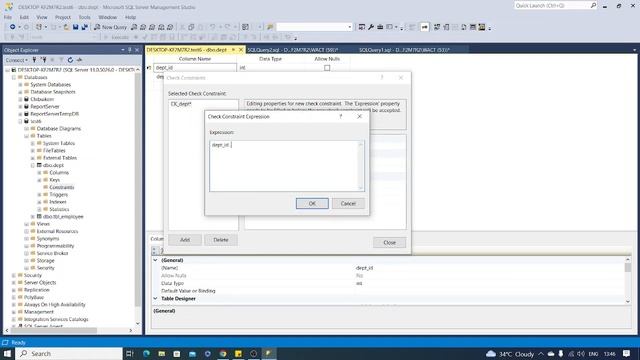The image size is (640, 360).
Task: Collapse the dbo.dept table node
Action: coord(33,165)
